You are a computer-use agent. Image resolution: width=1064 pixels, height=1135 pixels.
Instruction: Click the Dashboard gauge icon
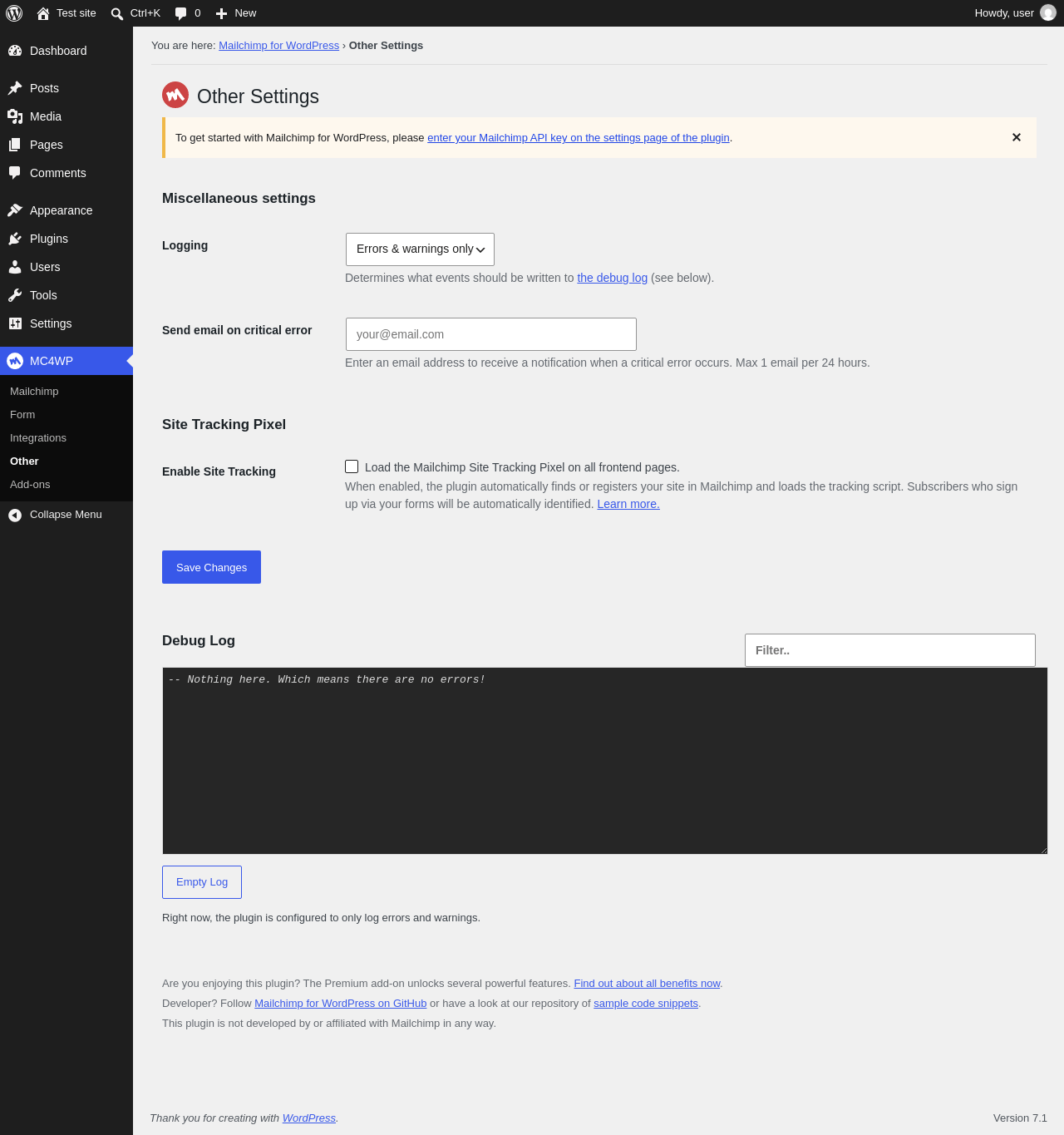[15, 51]
